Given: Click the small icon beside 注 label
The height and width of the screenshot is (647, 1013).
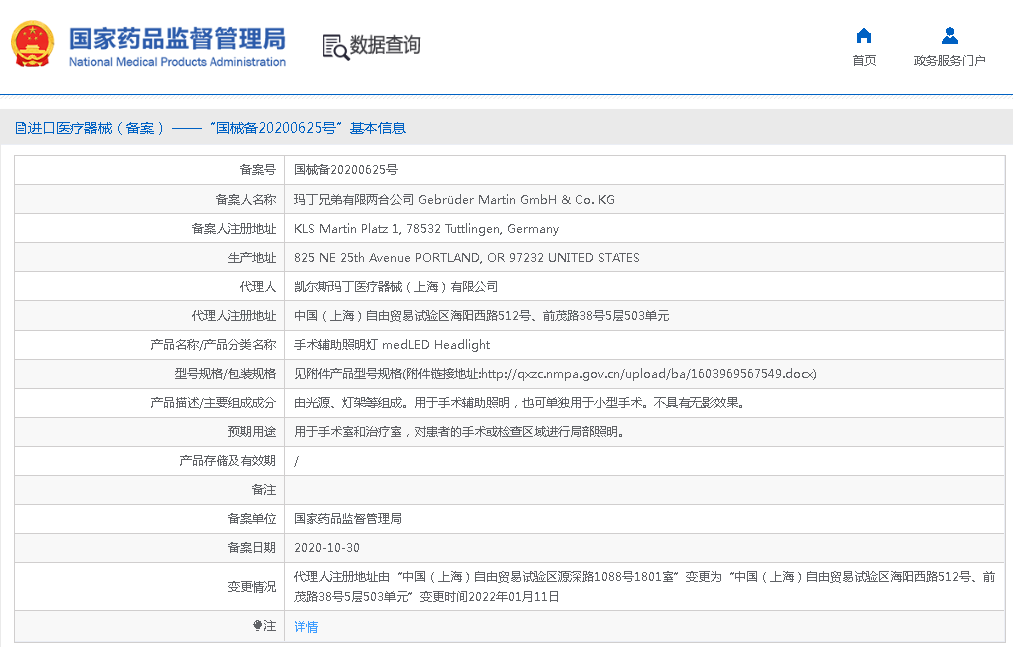Looking at the screenshot, I should pyautogui.click(x=257, y=626).
